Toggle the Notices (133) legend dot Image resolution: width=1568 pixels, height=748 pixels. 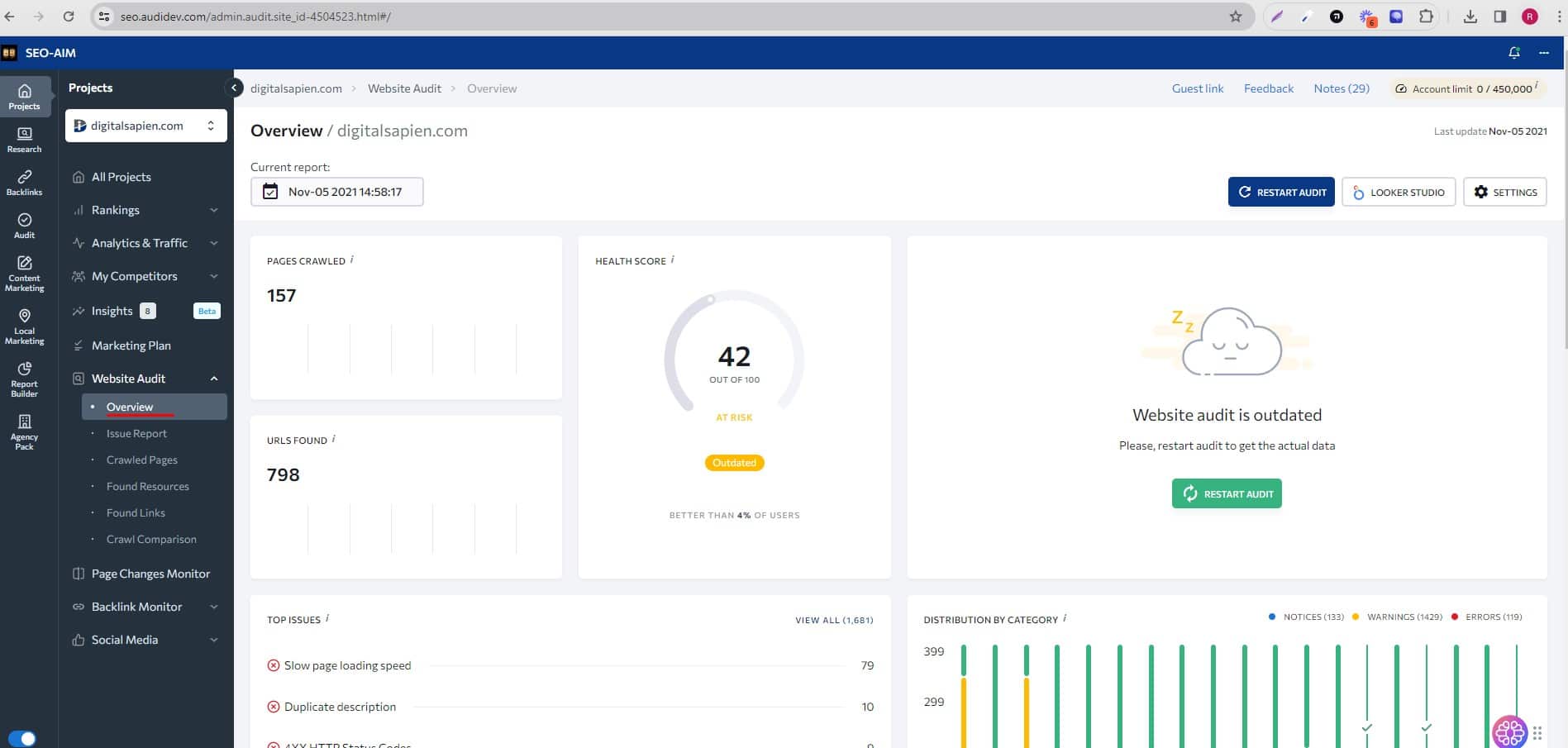[1271, 617]
